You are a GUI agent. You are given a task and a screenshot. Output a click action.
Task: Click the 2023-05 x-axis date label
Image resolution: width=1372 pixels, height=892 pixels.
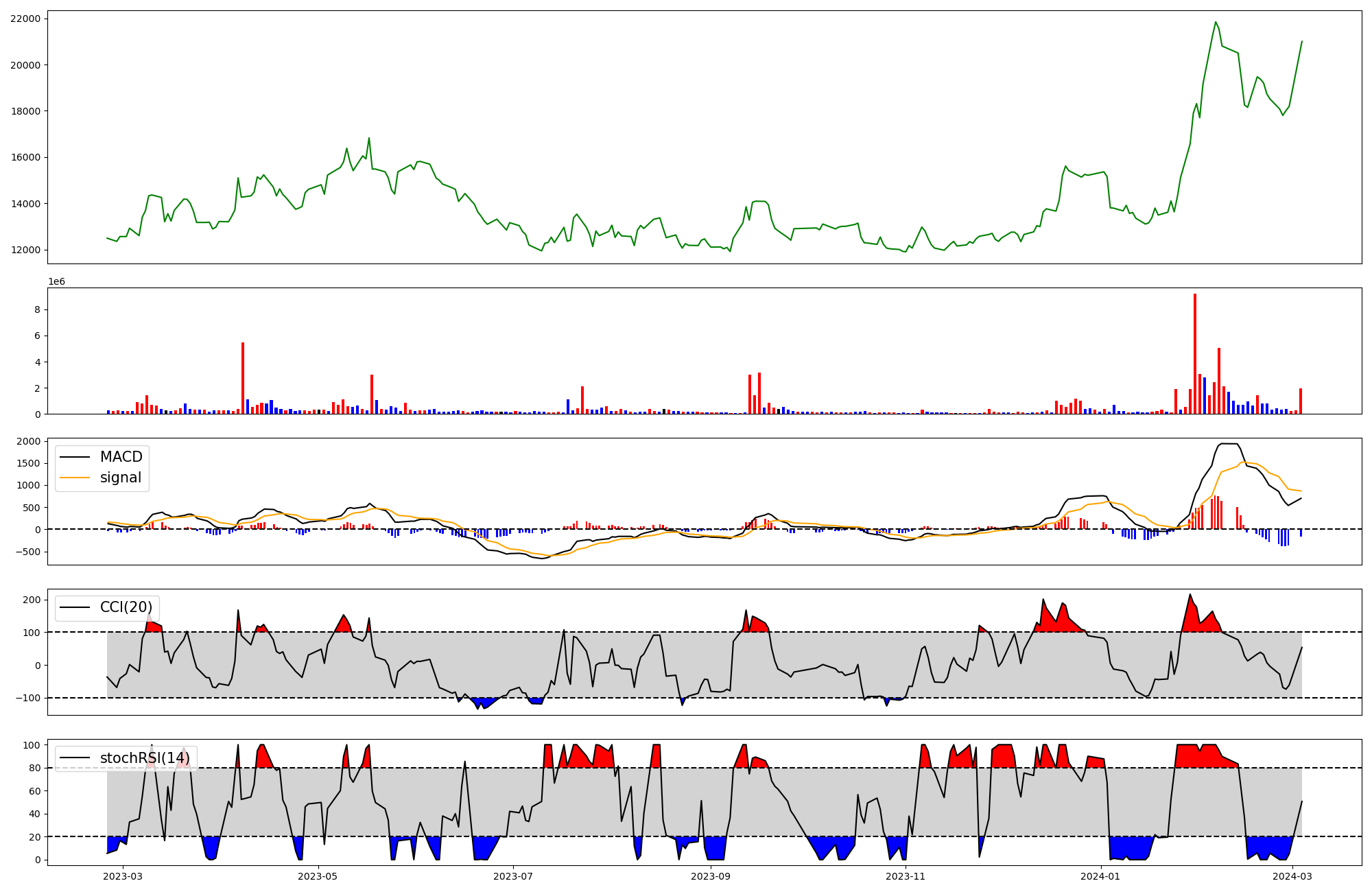[x=318, y=876]
